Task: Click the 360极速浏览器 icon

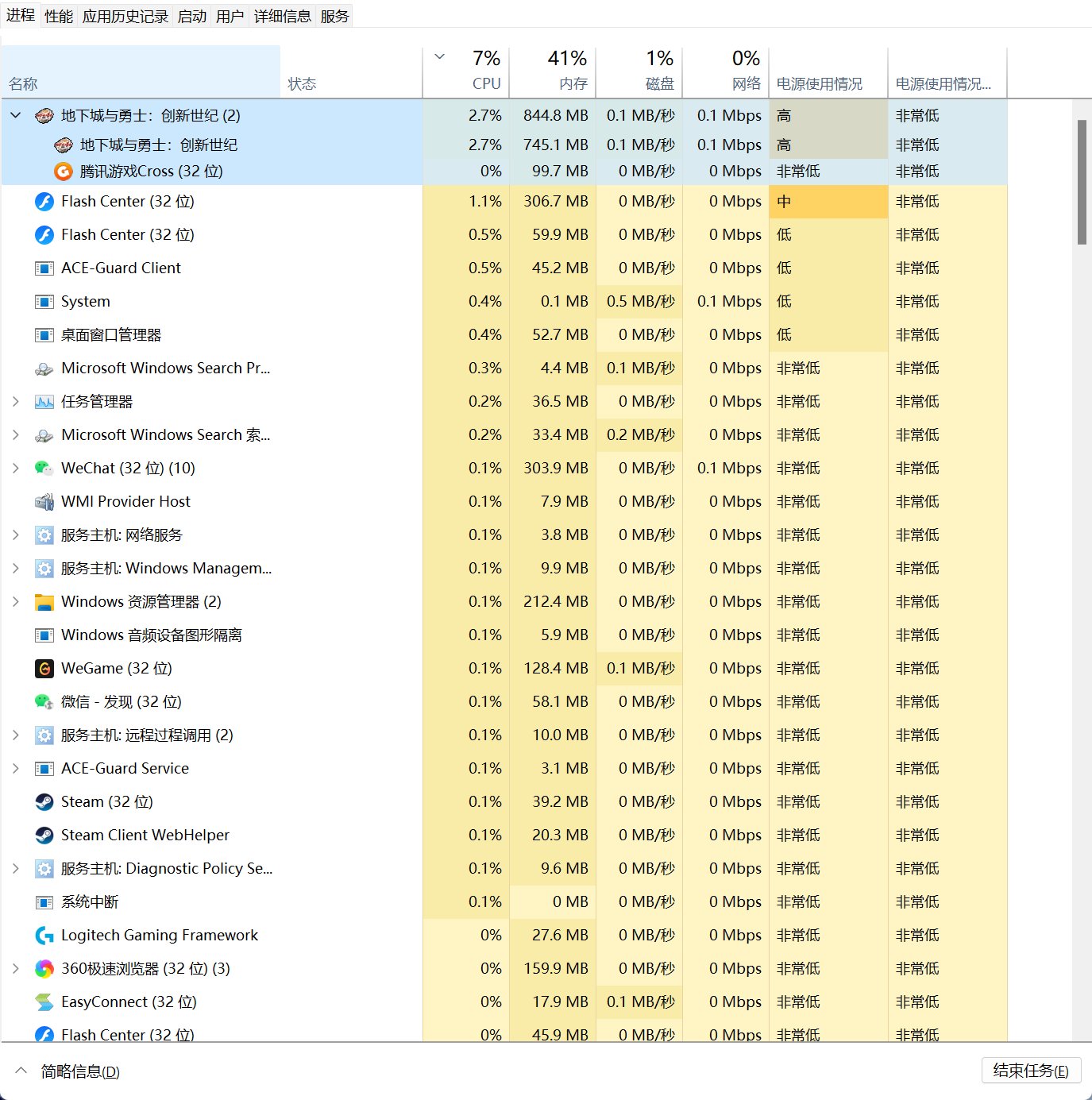Action: (x=44, y=969)
